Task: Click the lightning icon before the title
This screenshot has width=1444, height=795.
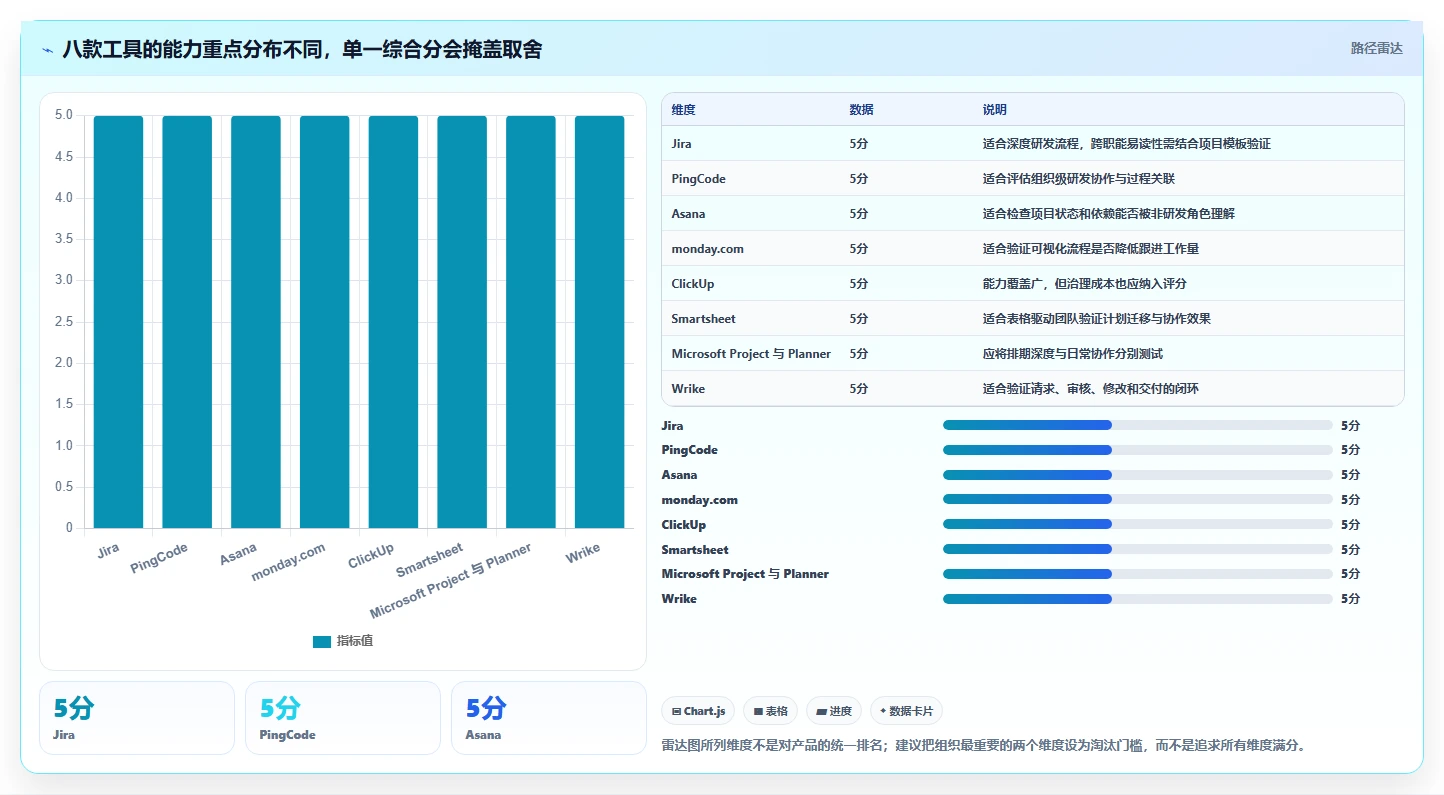Action: [48, 50]
